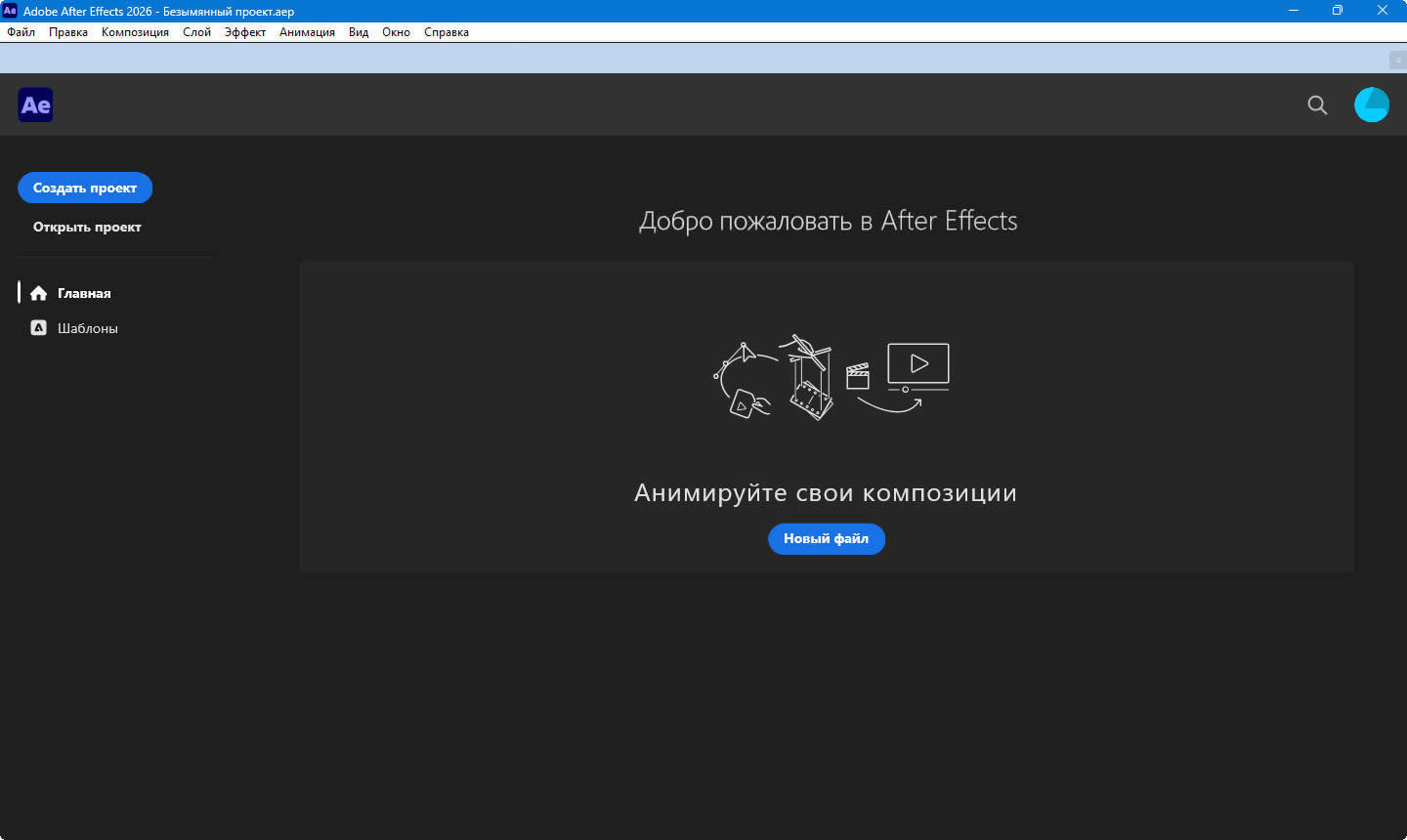Open the Справка menu
The width and height of the screenshot is (1407, 840).
click(x=447, y=32)
